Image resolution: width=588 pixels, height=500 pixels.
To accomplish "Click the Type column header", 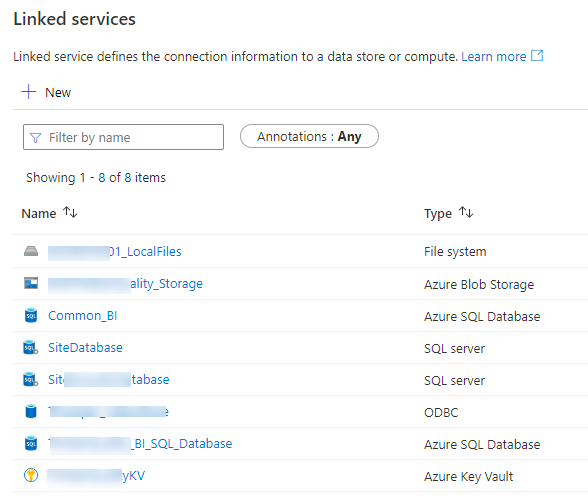I will click(438, 213).
